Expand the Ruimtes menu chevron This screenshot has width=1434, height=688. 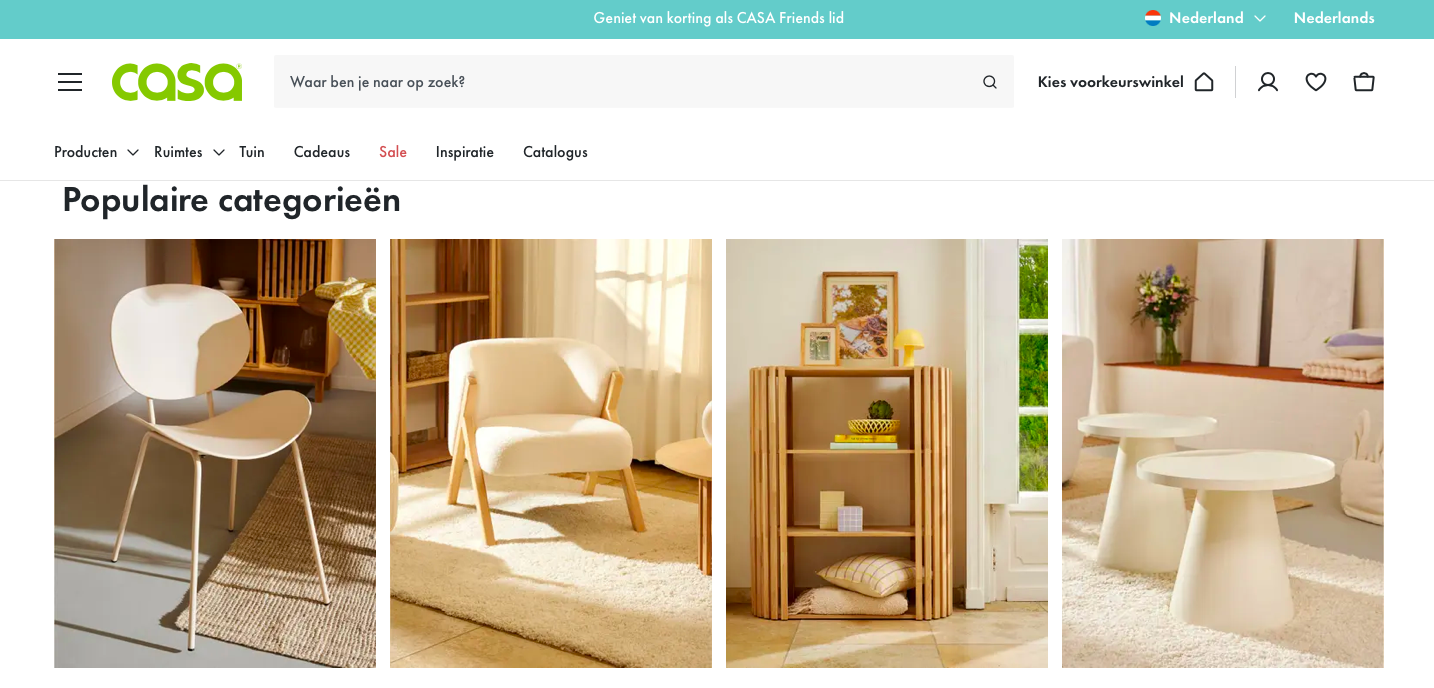(x=218, y=152)
